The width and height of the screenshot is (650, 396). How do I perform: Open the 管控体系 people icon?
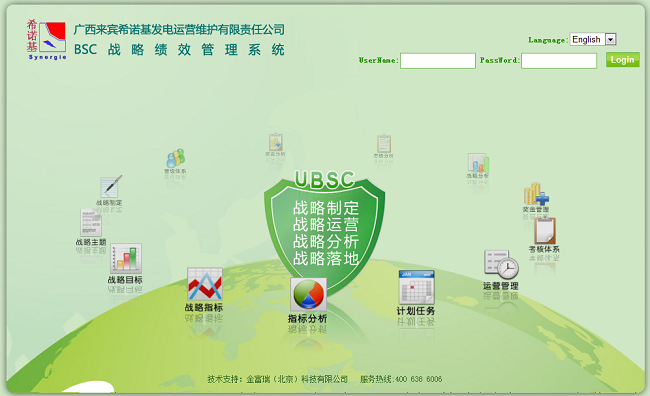[175, 158]
